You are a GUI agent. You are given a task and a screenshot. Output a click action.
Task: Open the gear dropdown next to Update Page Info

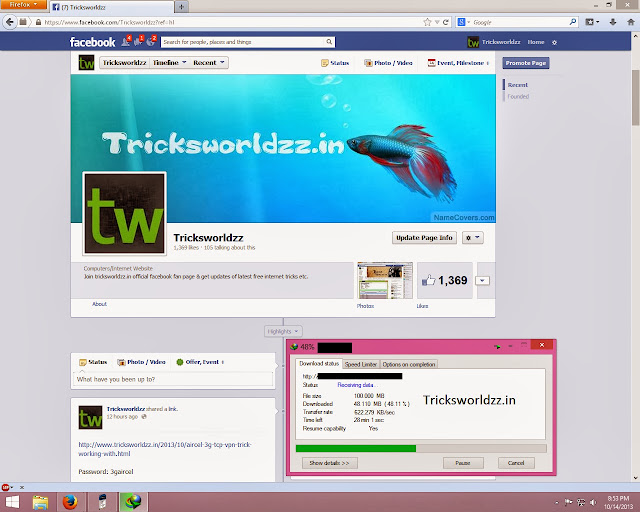coord(473,238)
